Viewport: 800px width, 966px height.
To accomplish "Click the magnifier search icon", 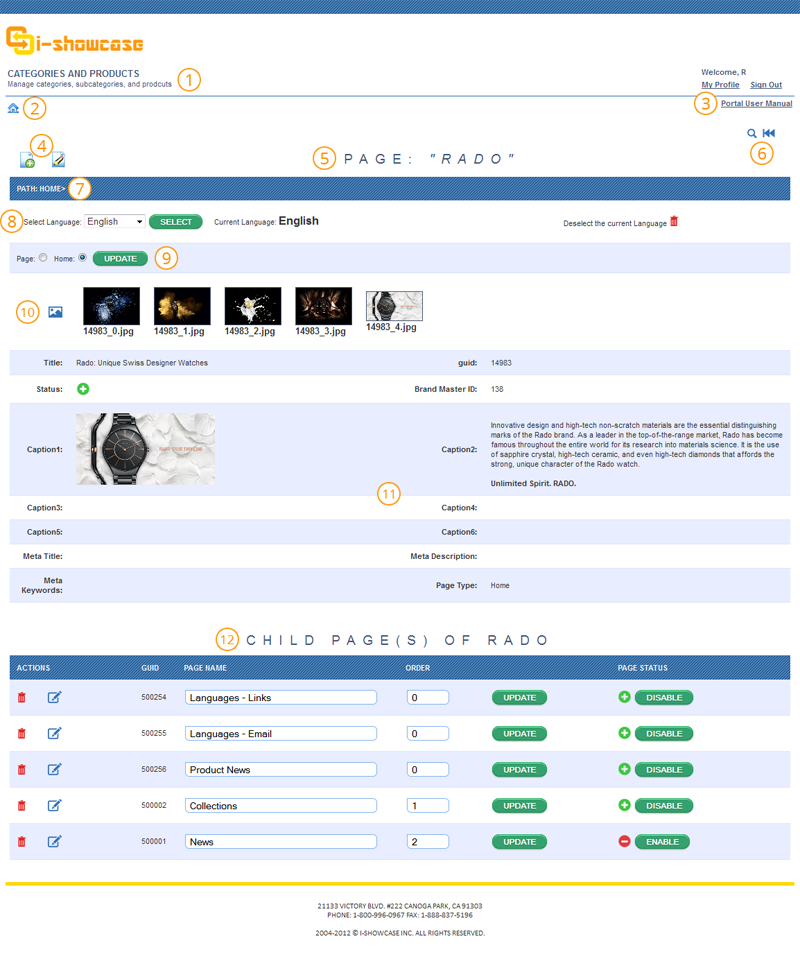I will click(752, 133).
